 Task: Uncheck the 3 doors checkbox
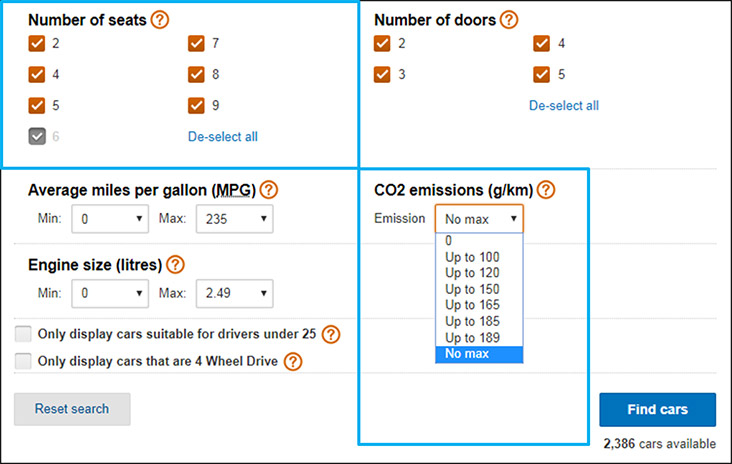tap(382, 74)
